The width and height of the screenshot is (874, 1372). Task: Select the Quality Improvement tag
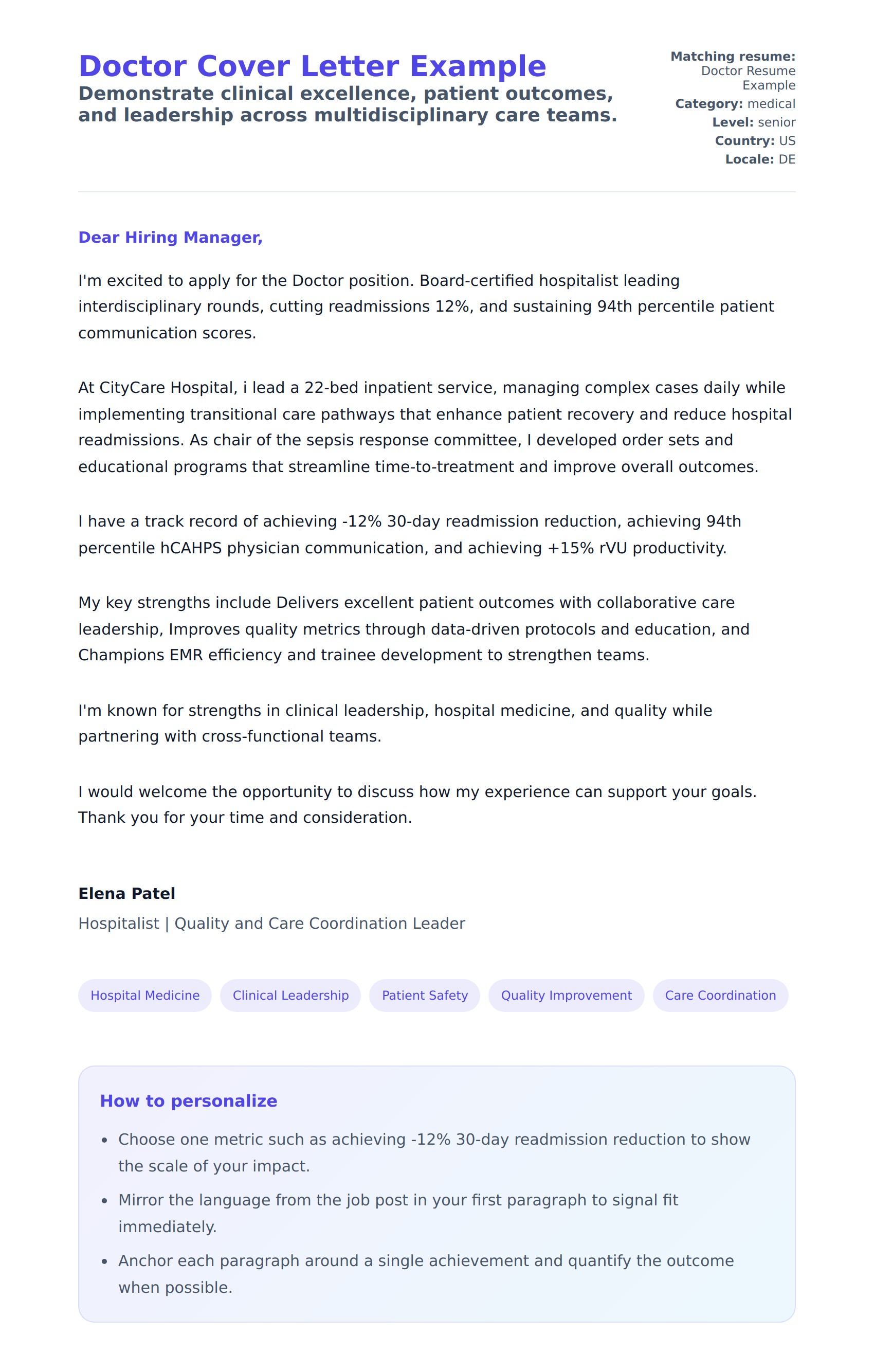coord(566,996)
